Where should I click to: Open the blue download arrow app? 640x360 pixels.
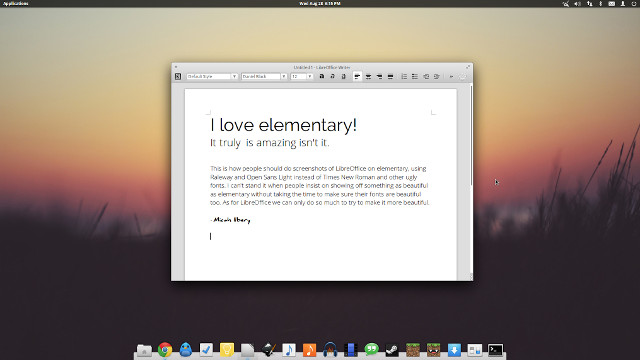[x=454, y=350]
